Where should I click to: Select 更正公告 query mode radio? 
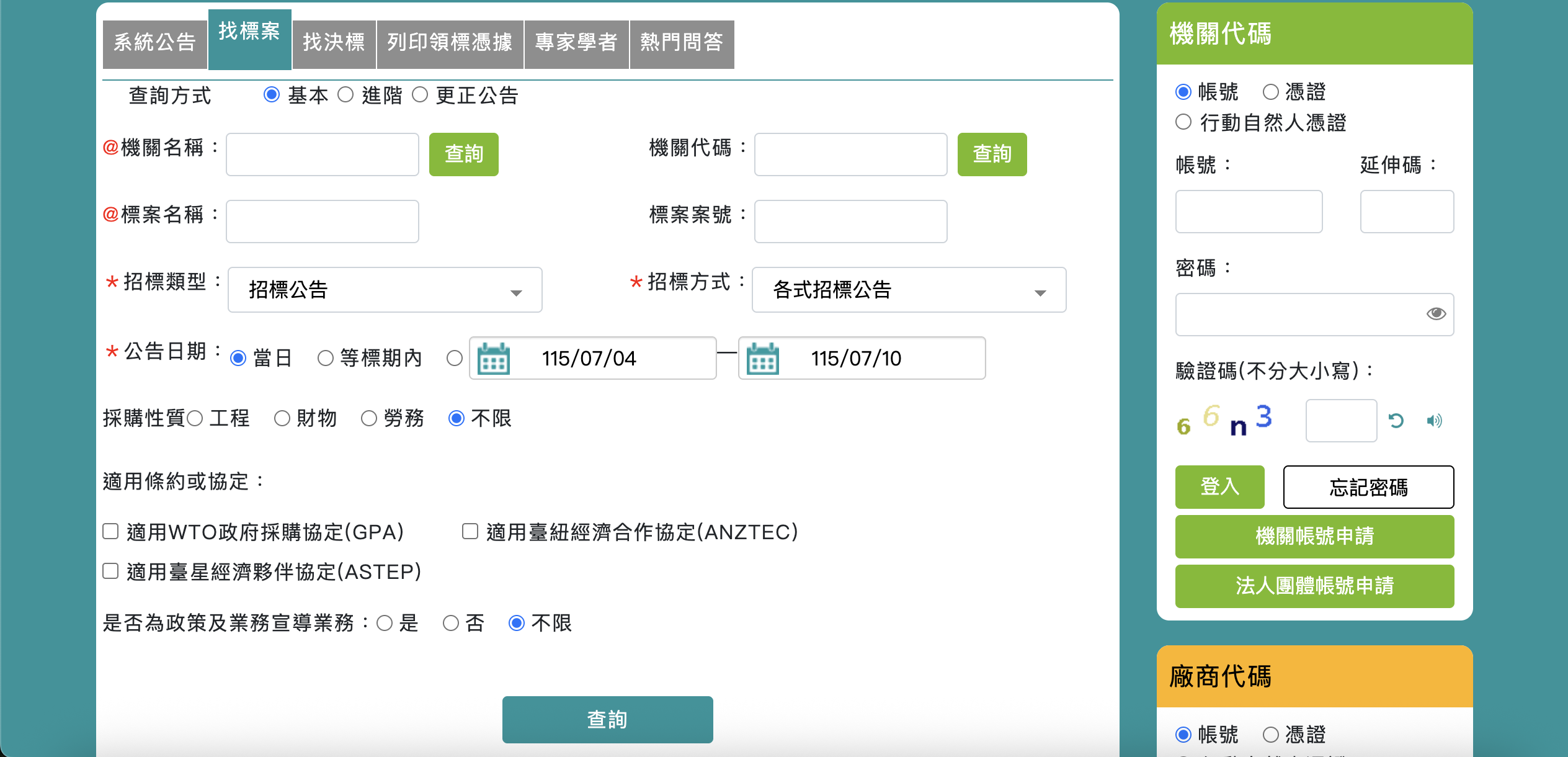[x=420, y=95]
